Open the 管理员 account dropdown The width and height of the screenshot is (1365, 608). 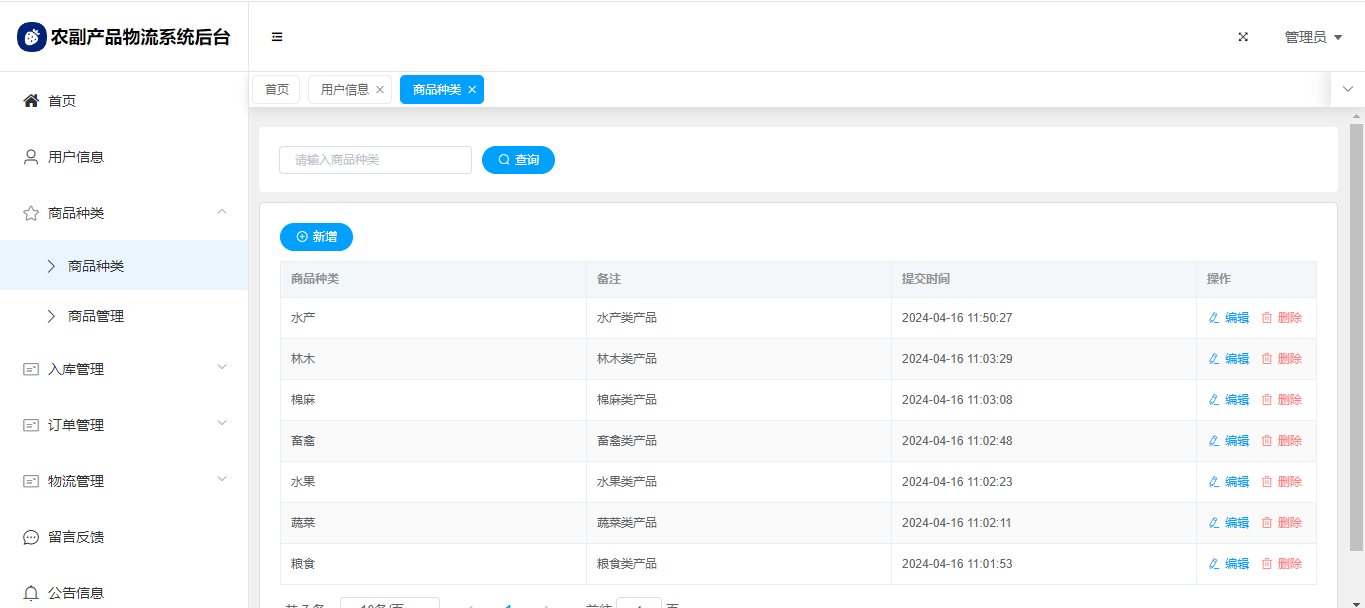click(x=1313, y=37)
